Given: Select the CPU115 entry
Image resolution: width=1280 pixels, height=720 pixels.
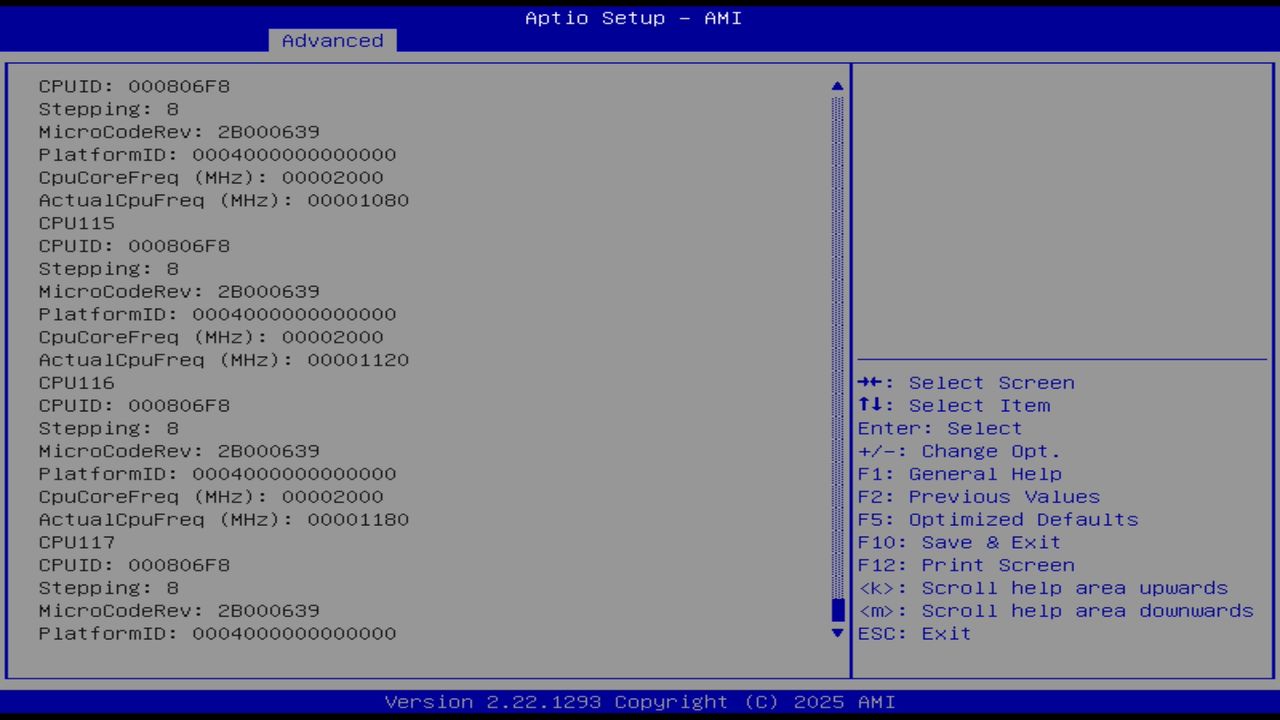Looking at the screenshot, I should [x=76, y=223].
